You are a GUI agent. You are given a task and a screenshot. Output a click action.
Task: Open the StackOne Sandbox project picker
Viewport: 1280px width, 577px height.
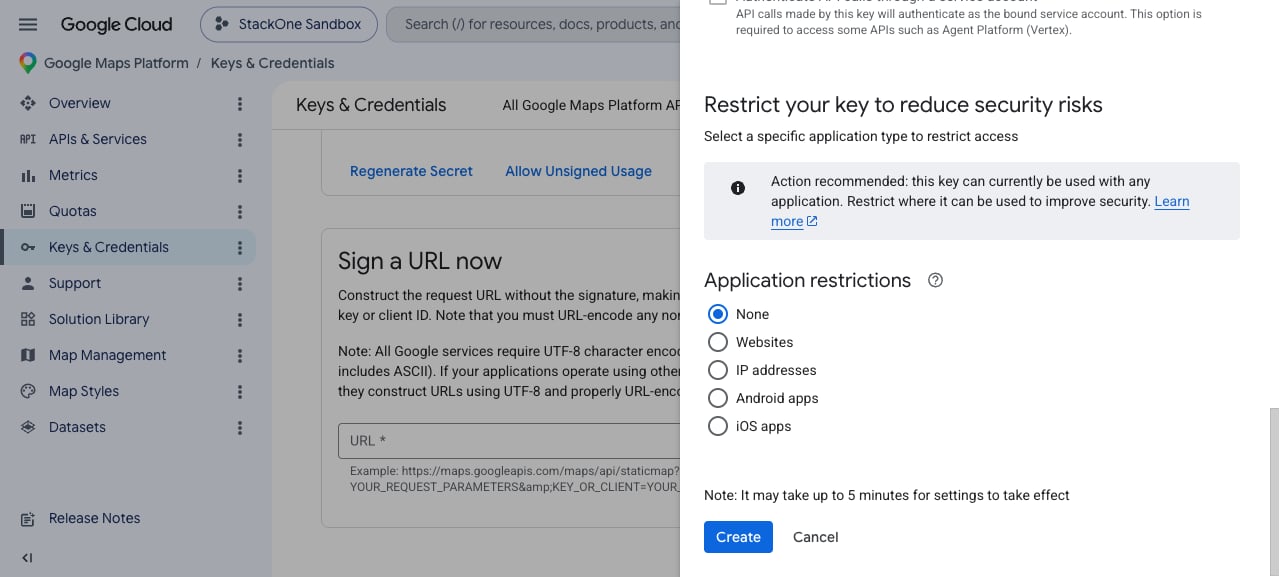click(x=289, y=24)
